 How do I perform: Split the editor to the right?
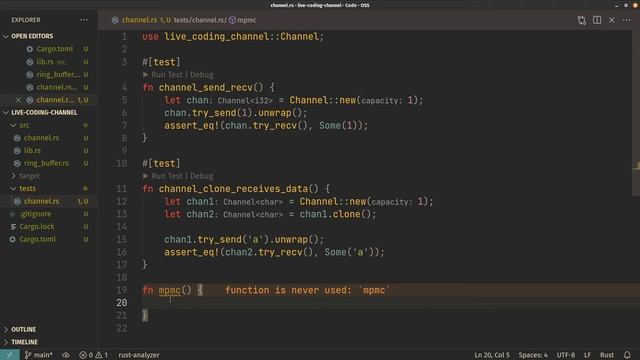click(x=597, y=20)
